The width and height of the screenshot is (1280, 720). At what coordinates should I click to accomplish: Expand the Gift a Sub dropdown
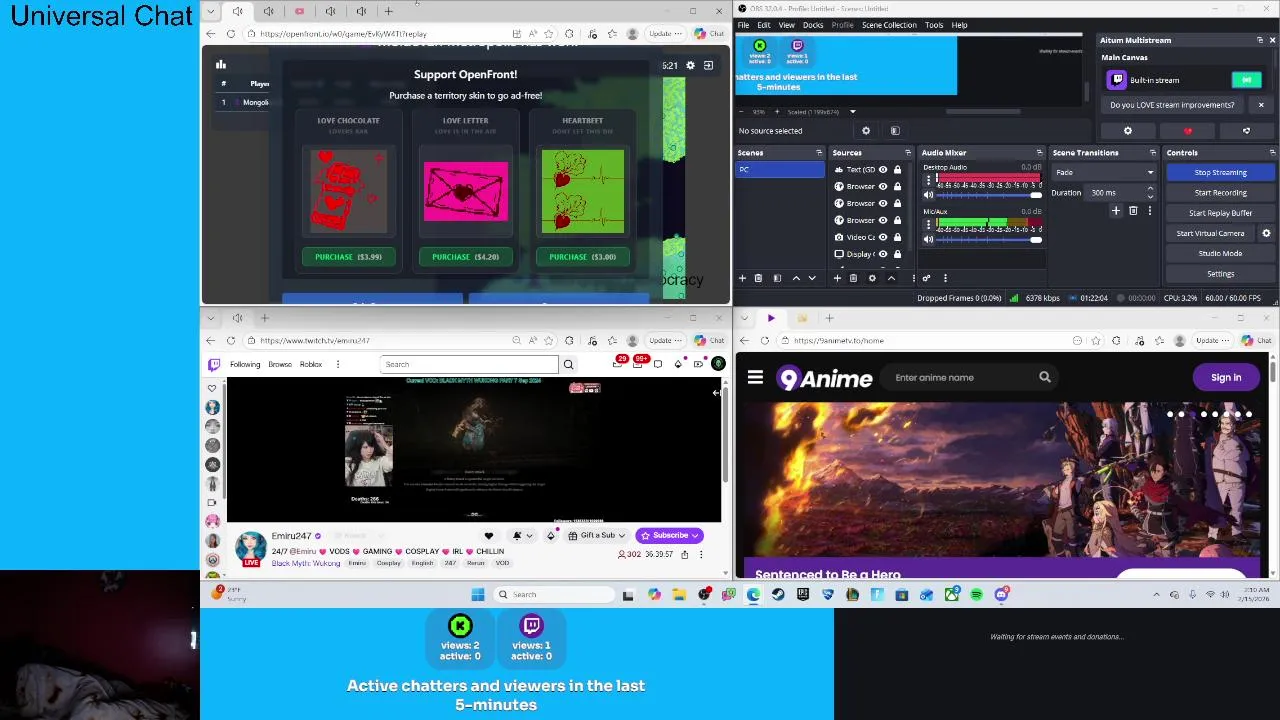tap(621, 535)
